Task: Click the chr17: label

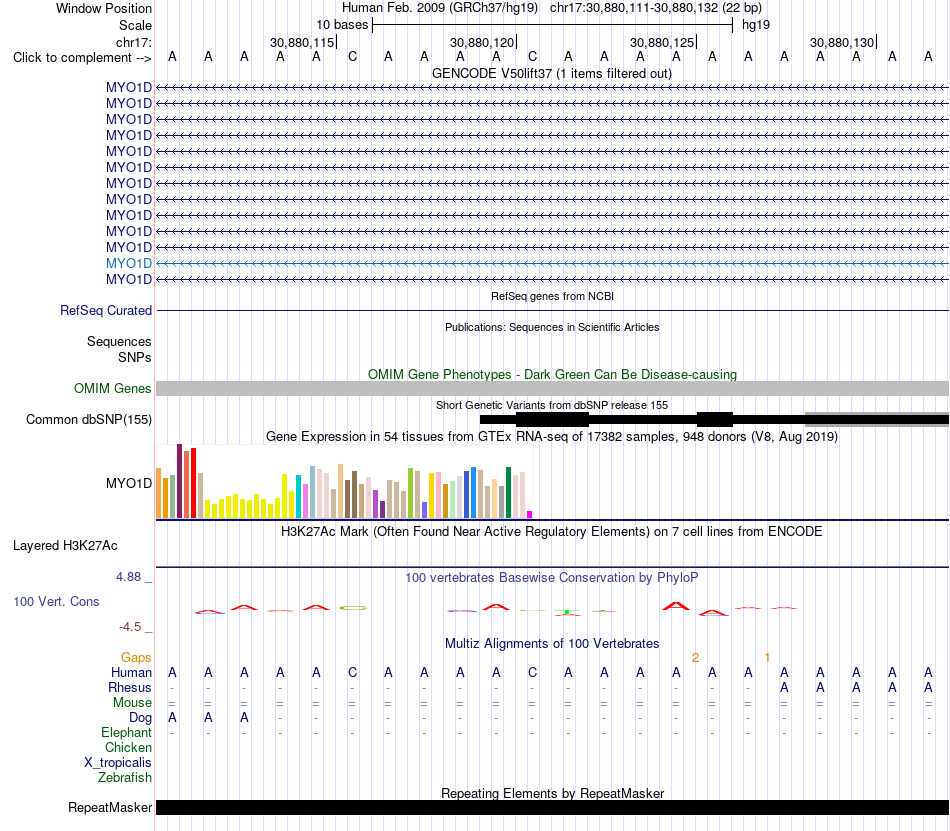Action: click(133, 42)
